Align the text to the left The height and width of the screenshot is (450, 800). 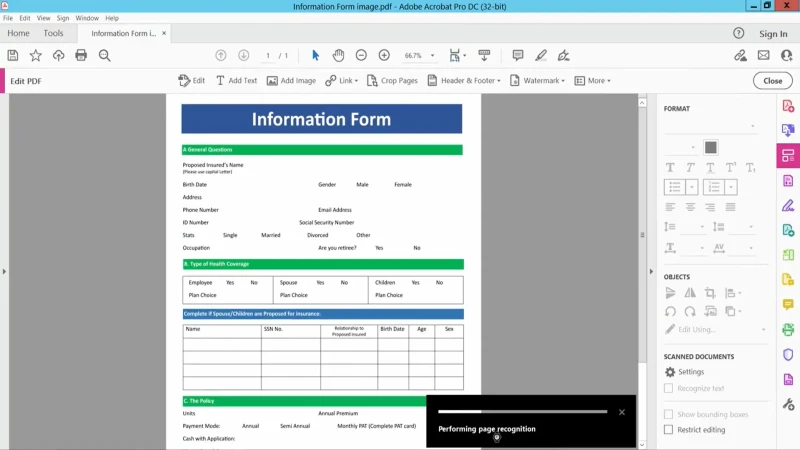point(670,207)
